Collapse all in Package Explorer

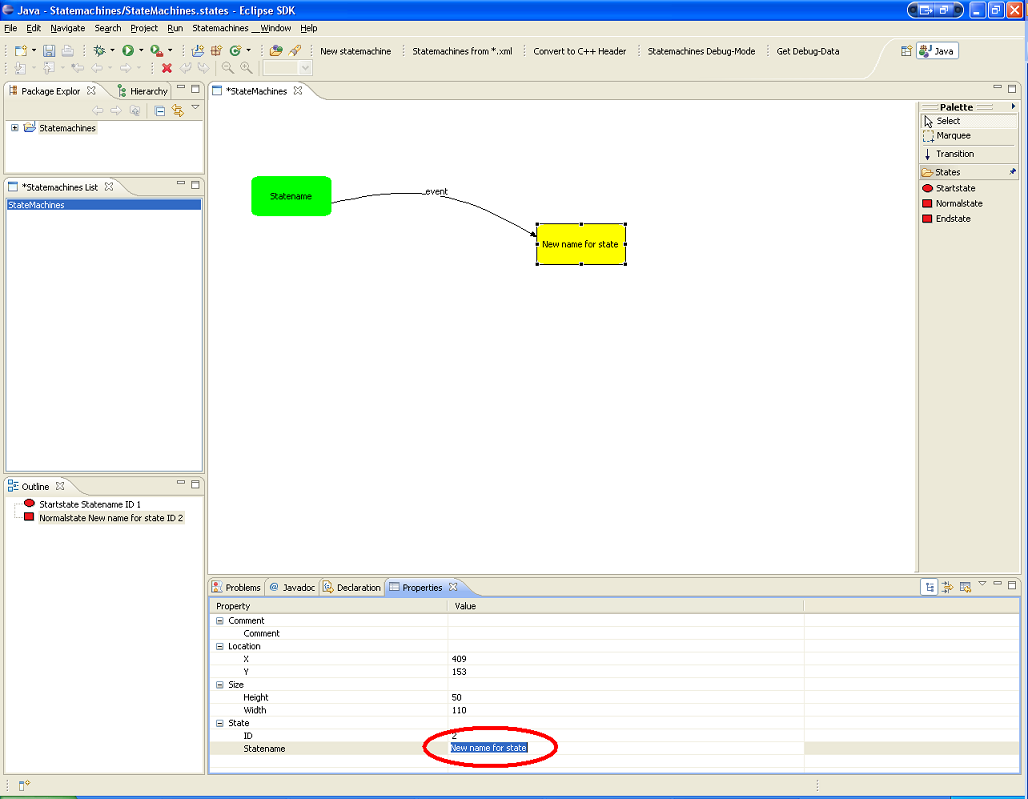pyautogui.click(x=160, y=111)
